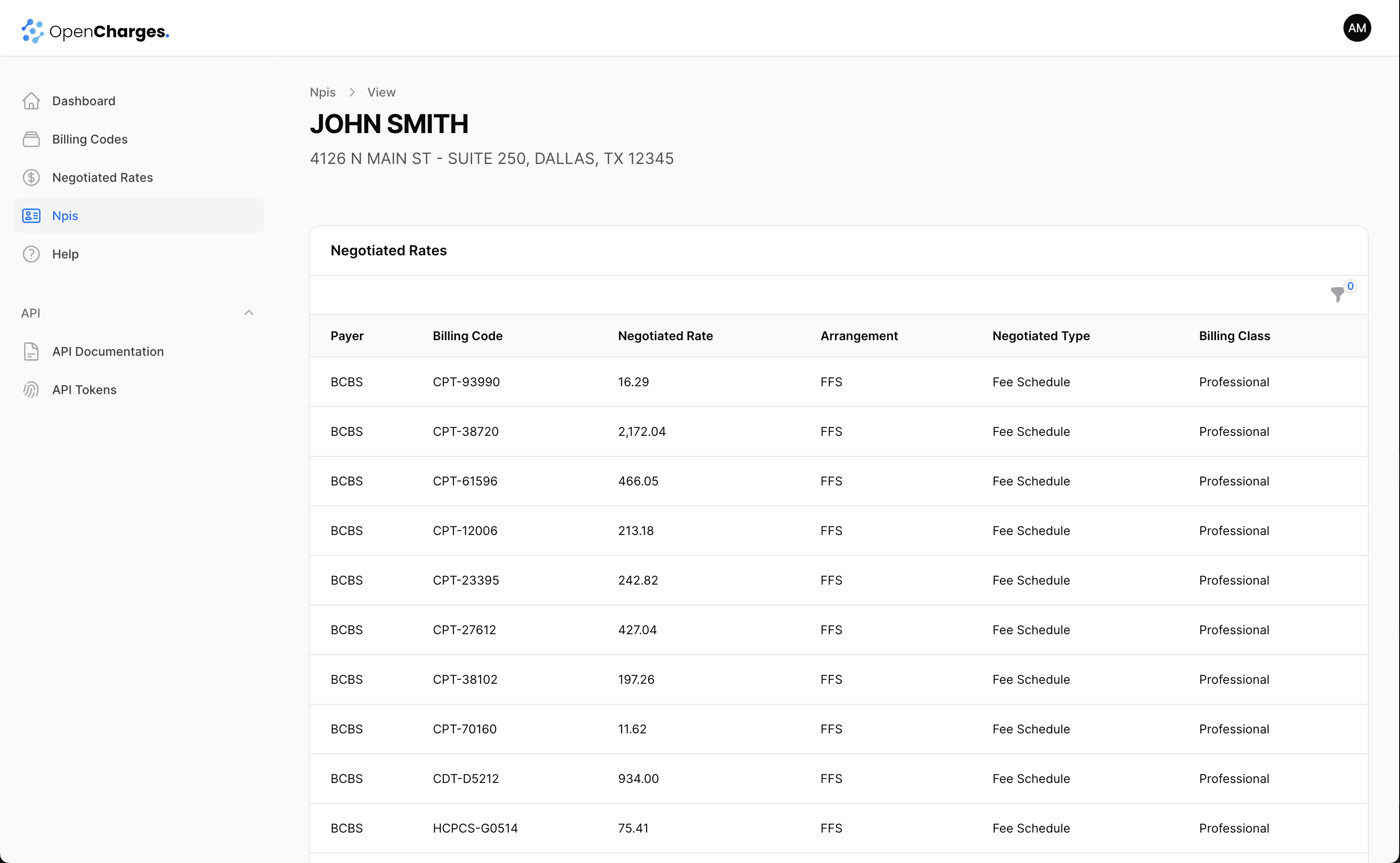Click the API Tokens fingerprint icon
The image size is (1400, 863).
(31, 390)
